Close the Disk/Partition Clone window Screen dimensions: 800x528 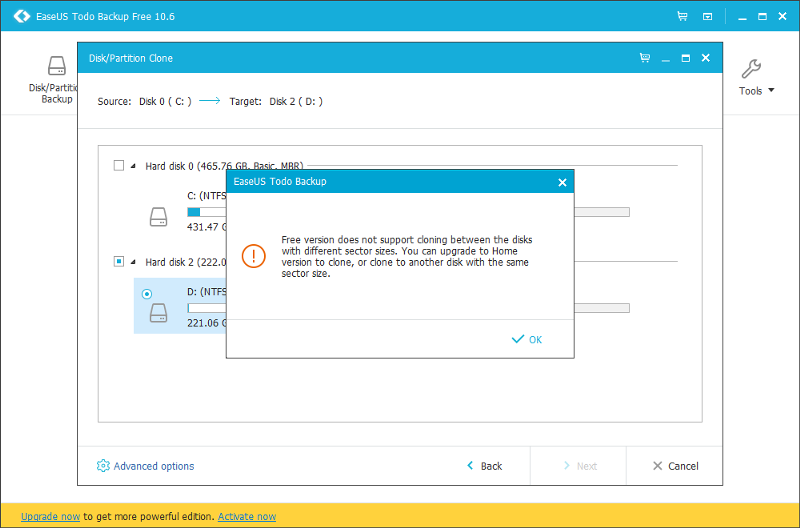tap(706, 58)
